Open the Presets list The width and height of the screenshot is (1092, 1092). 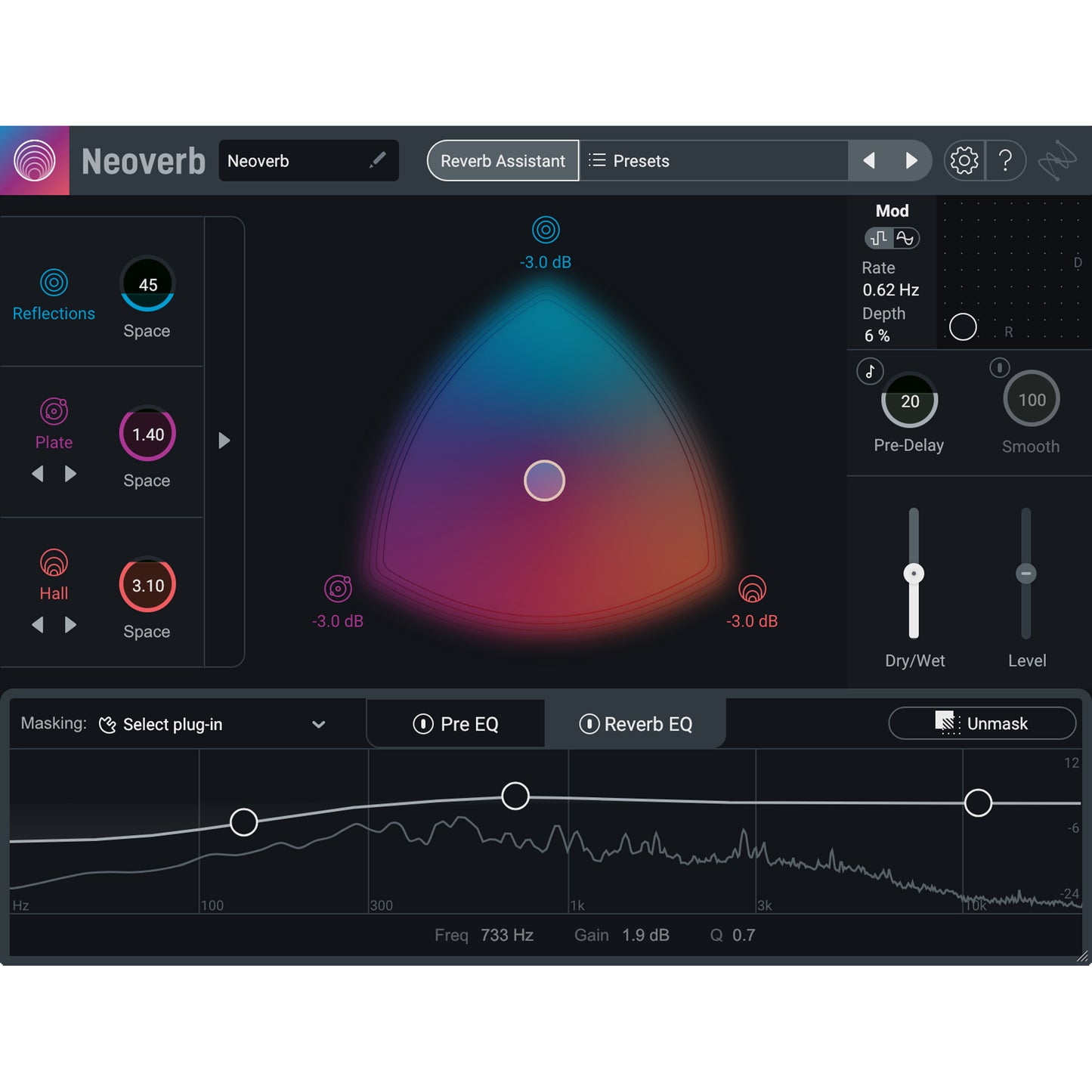[x=713, y=161]
